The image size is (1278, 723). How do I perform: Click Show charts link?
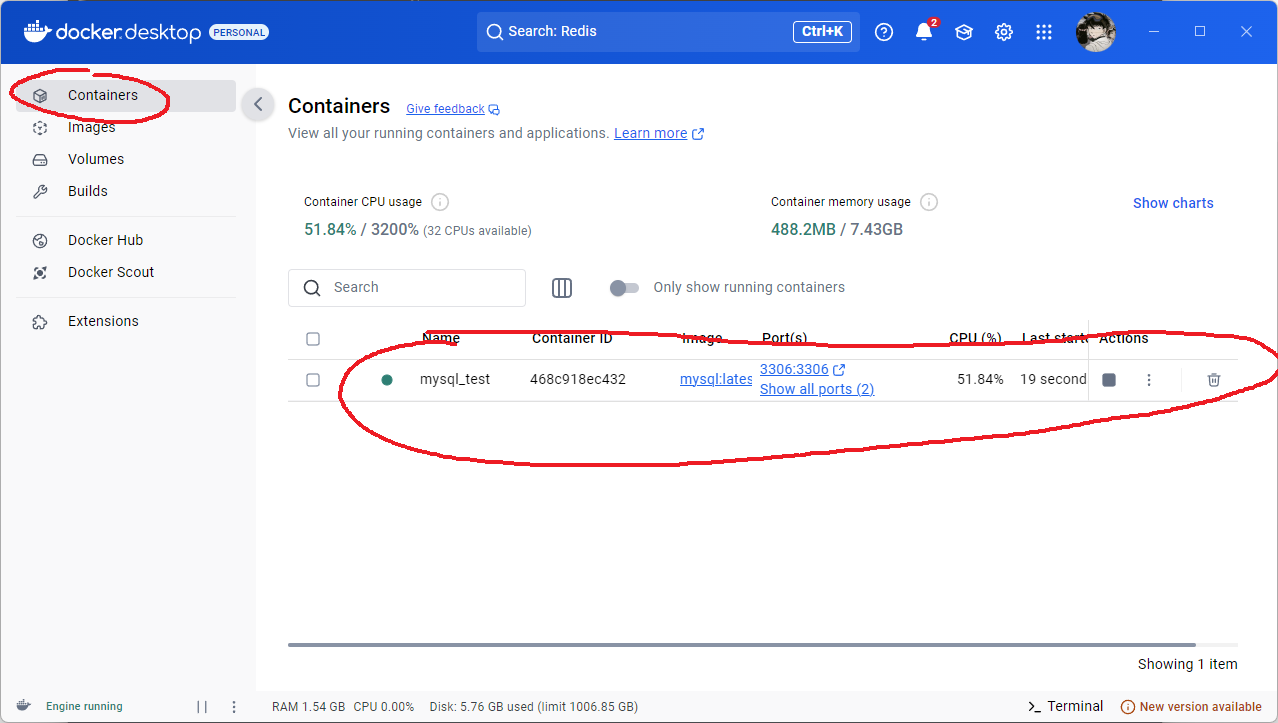[x=1173, y=203]
